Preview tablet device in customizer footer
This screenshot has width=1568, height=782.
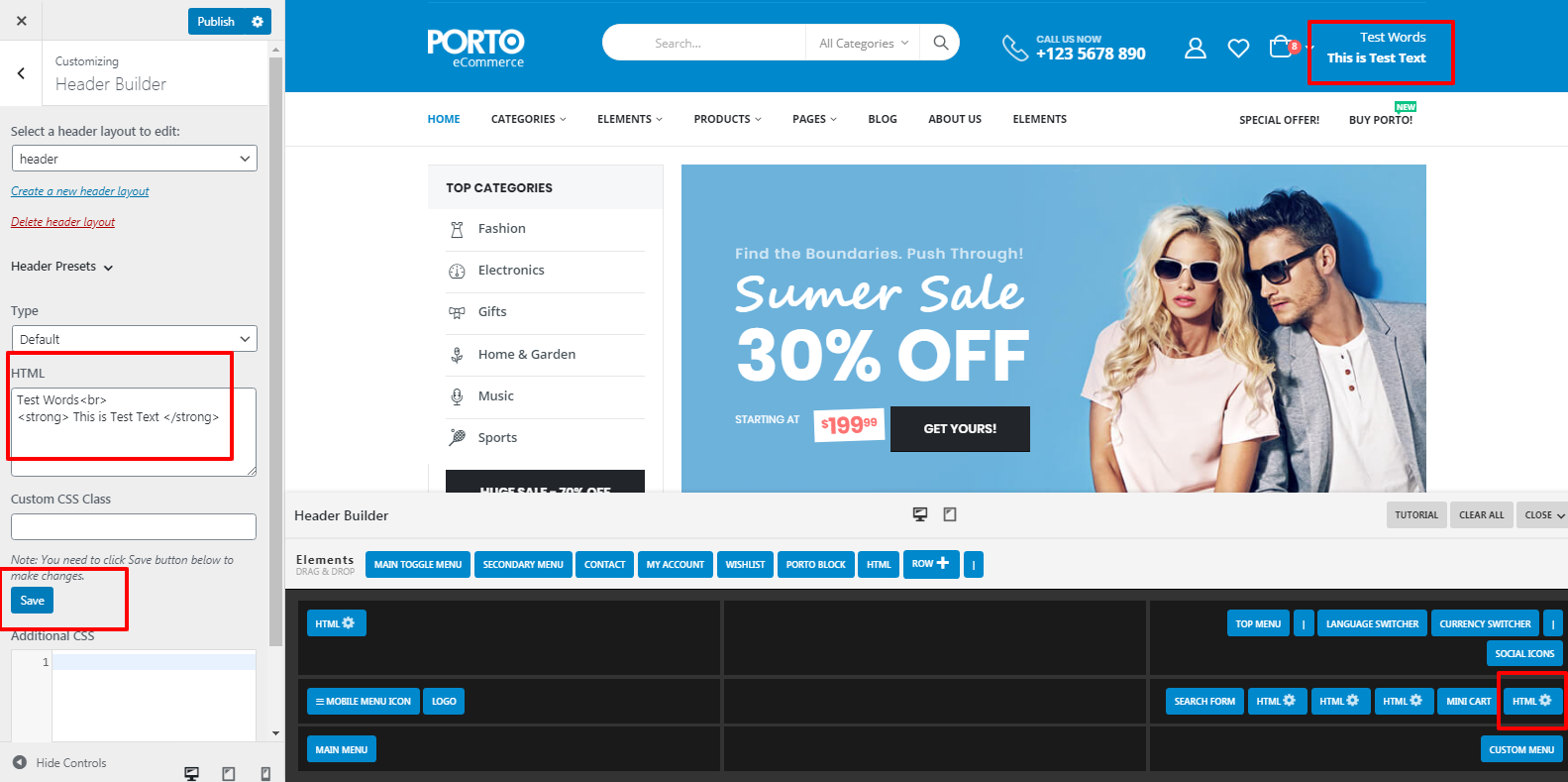click(x=229, y=773)
